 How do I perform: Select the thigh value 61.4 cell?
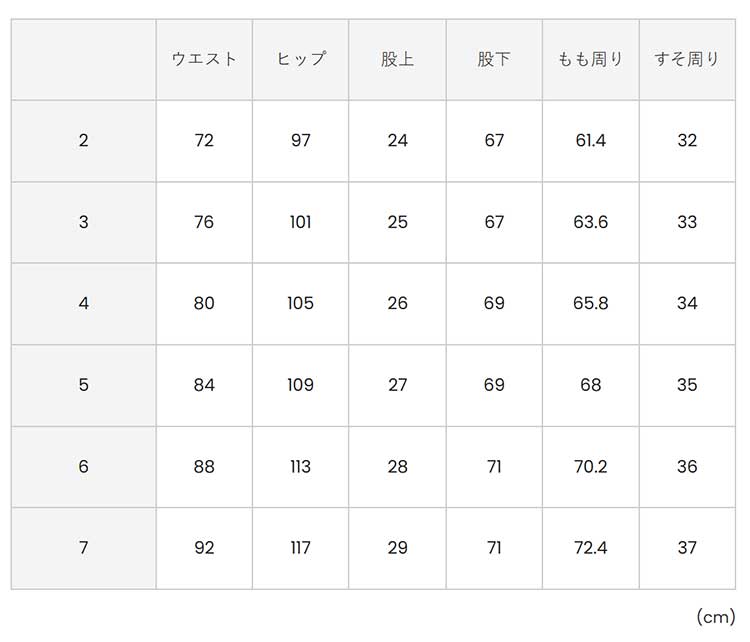pos(591,141)
